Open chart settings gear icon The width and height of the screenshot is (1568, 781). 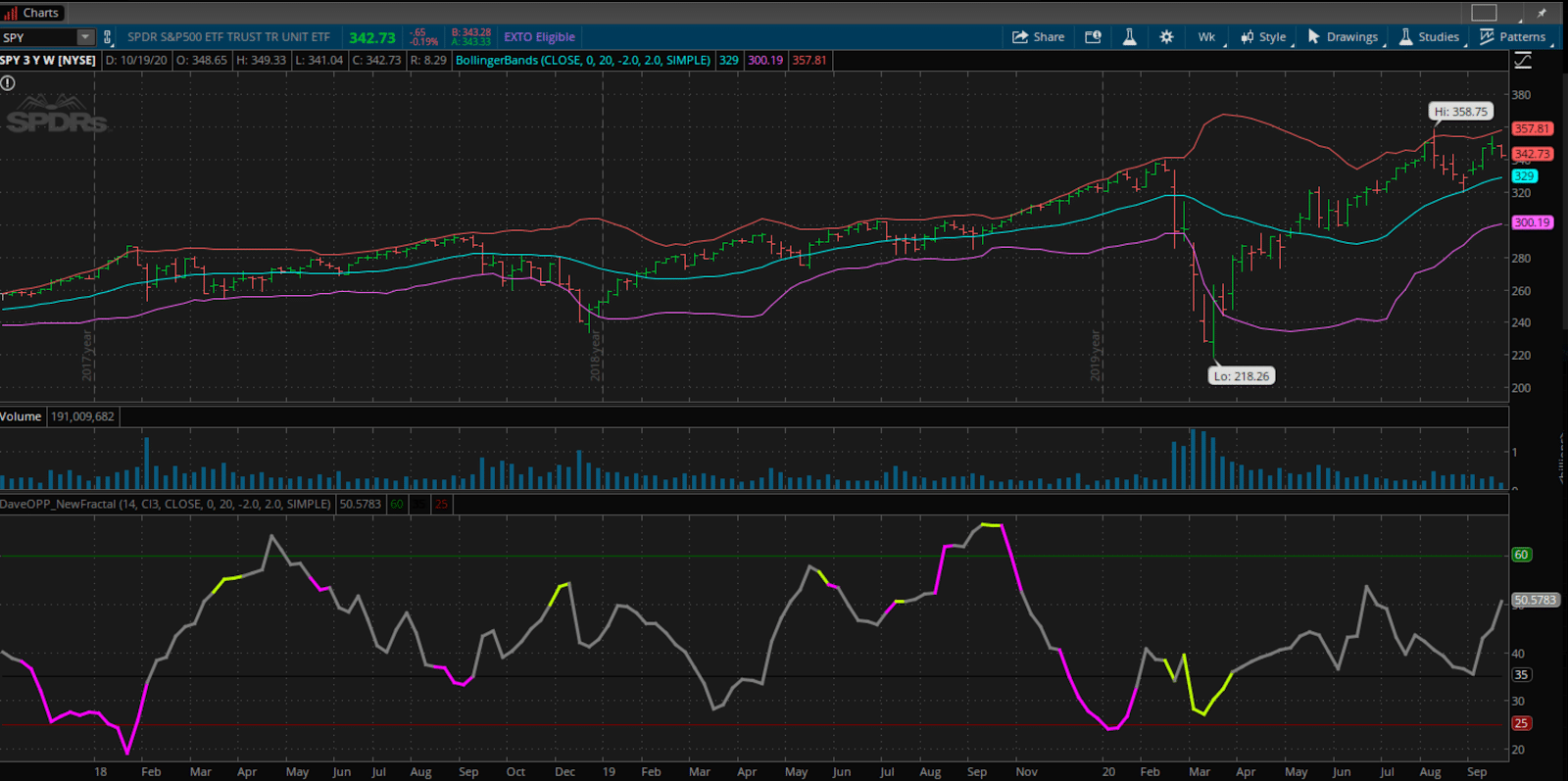pyautogui.click(x=1166, y=37)
